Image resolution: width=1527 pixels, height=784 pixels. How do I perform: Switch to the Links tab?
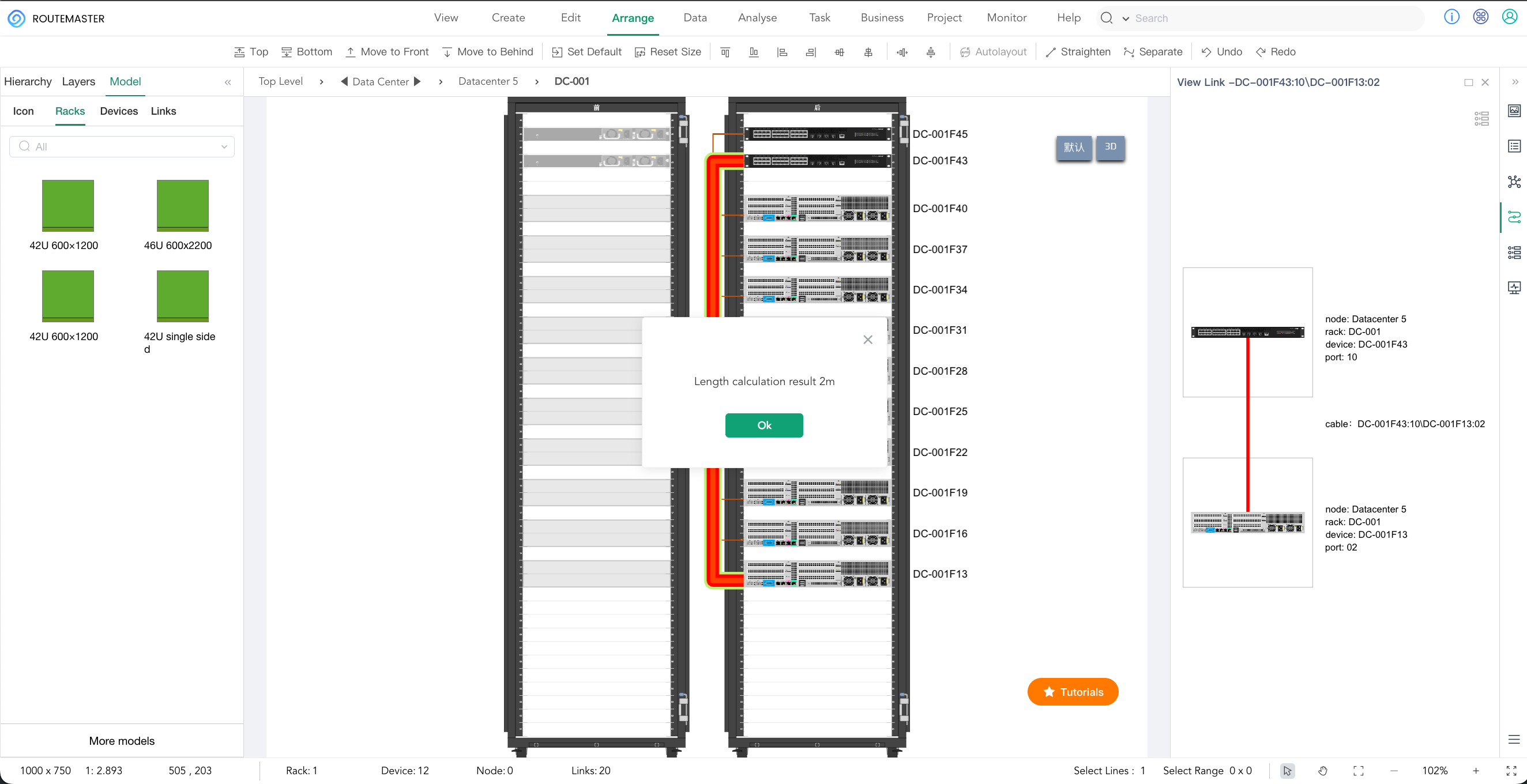[x=163, y=111]
